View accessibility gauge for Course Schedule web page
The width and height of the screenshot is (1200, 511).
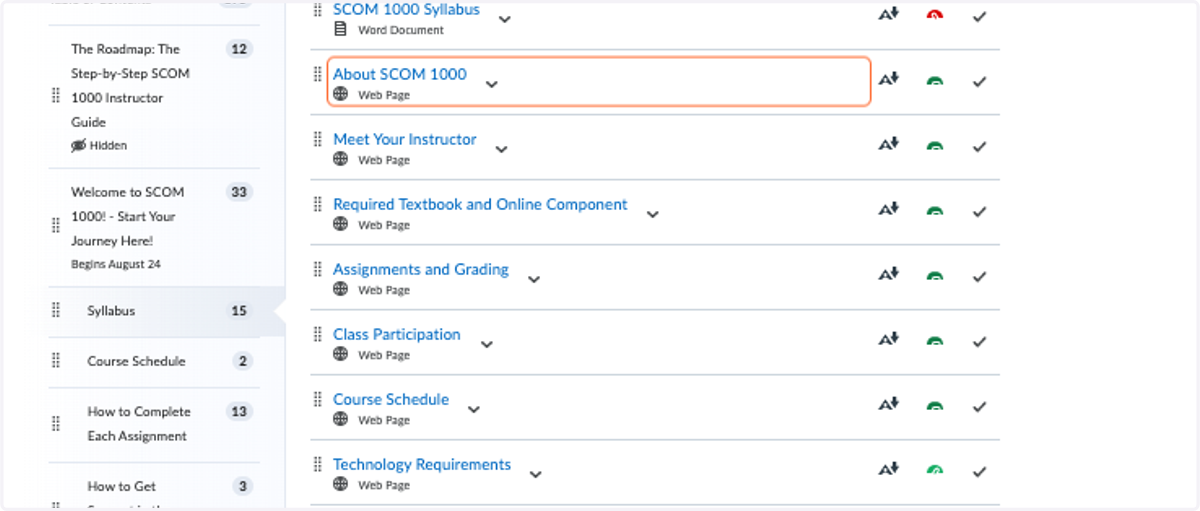tap(935, 406)
